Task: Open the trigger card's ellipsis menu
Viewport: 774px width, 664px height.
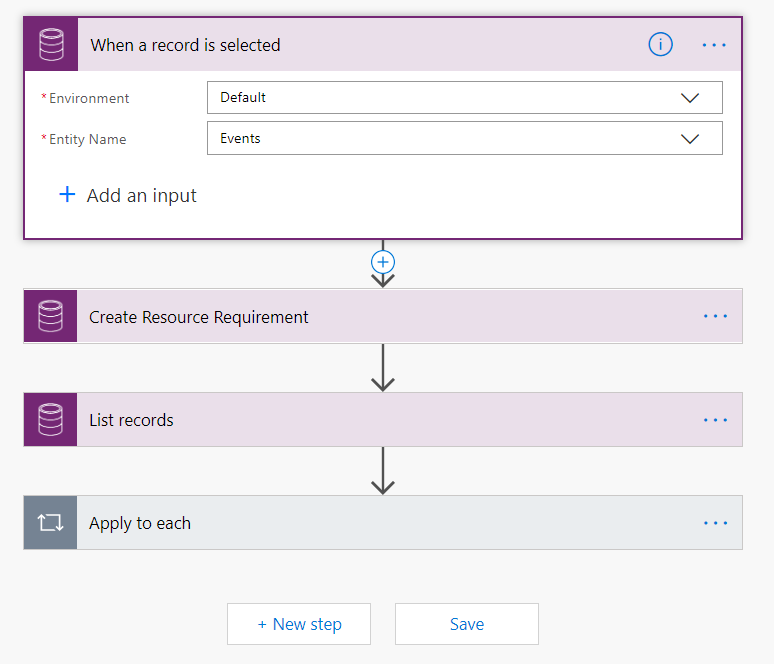Action: coord(714,45)
